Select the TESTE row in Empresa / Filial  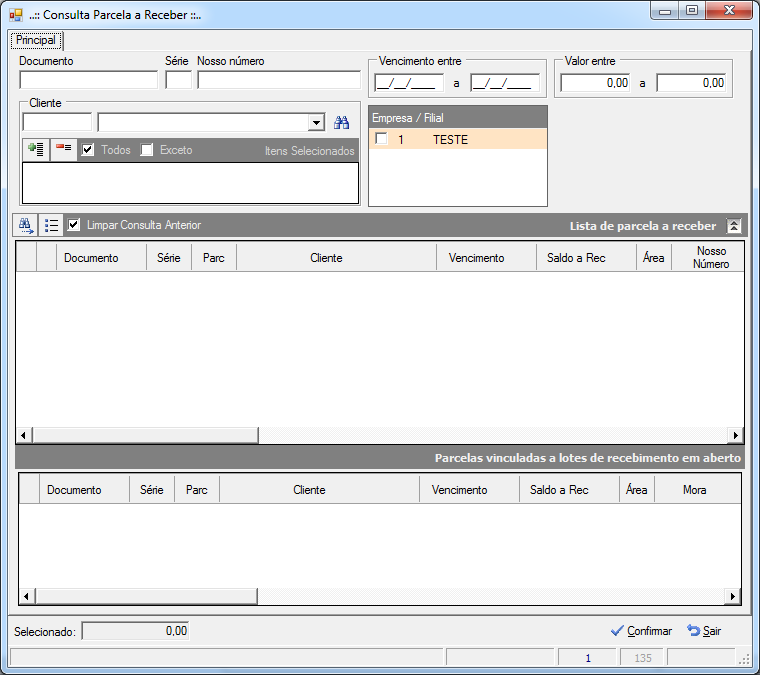click(458, 139)
